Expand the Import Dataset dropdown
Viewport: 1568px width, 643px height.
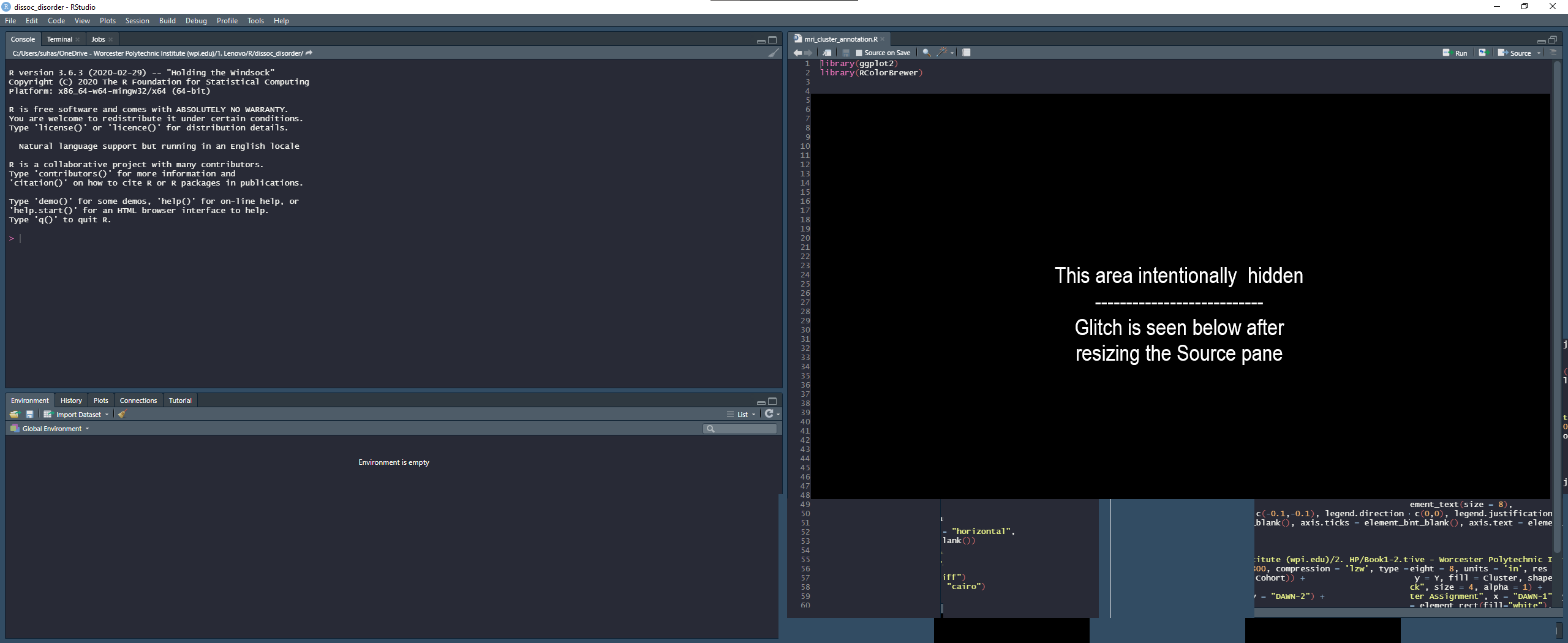tap(107, 414)
